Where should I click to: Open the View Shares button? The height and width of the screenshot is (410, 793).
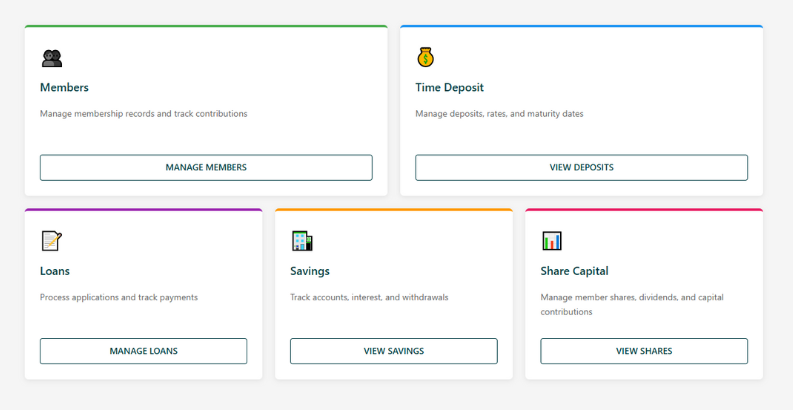click(644, 351)
